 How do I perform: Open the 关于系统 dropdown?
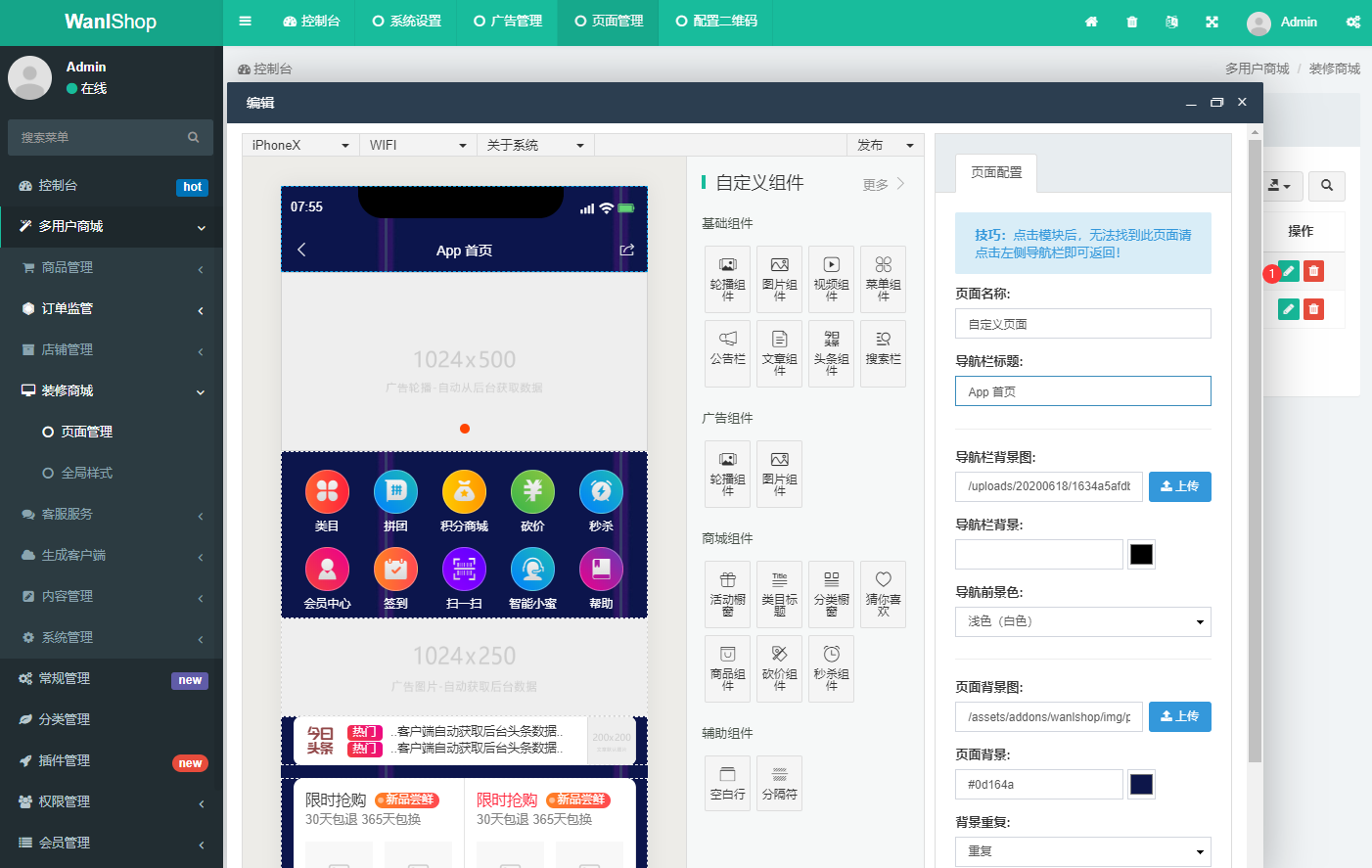[x=535, y=145]
